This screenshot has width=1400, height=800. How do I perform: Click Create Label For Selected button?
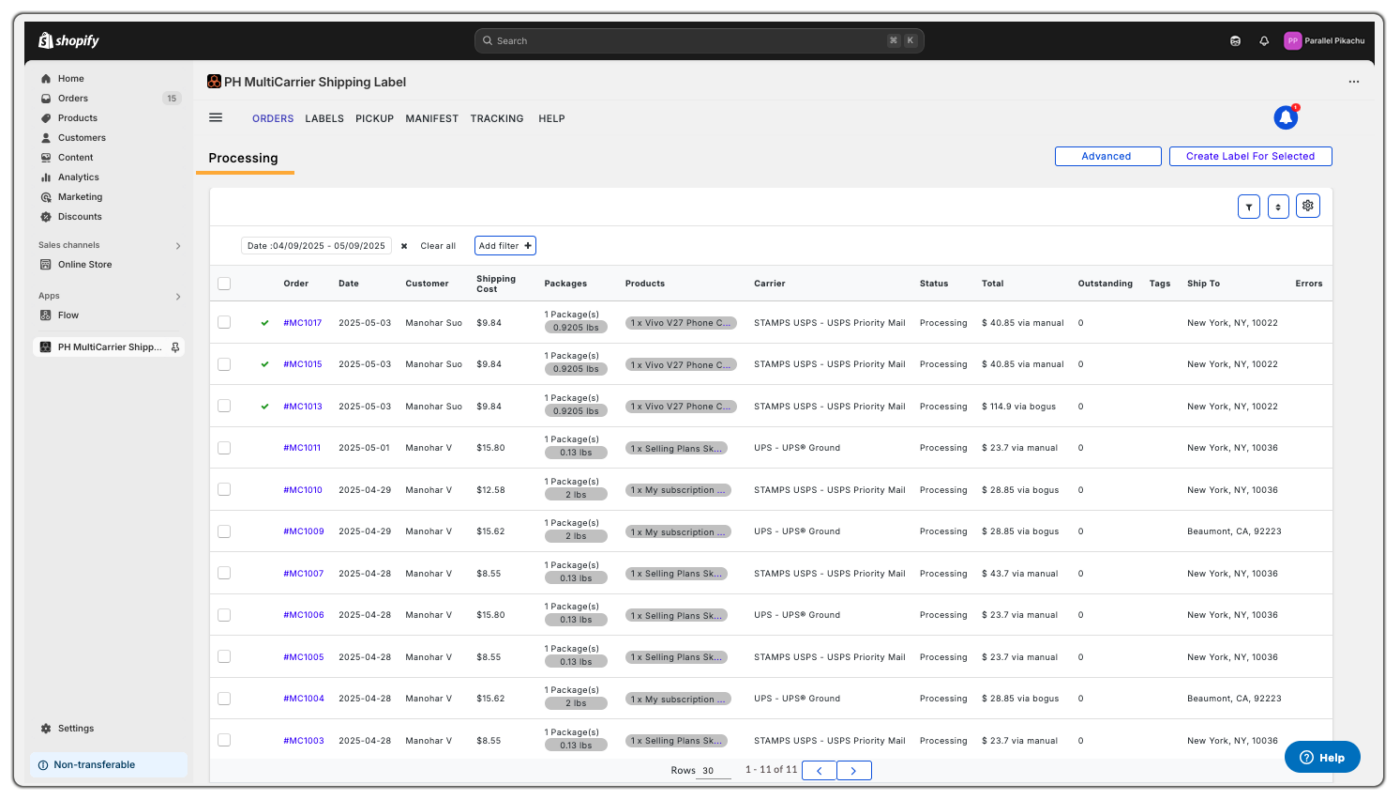point(1250,156)
